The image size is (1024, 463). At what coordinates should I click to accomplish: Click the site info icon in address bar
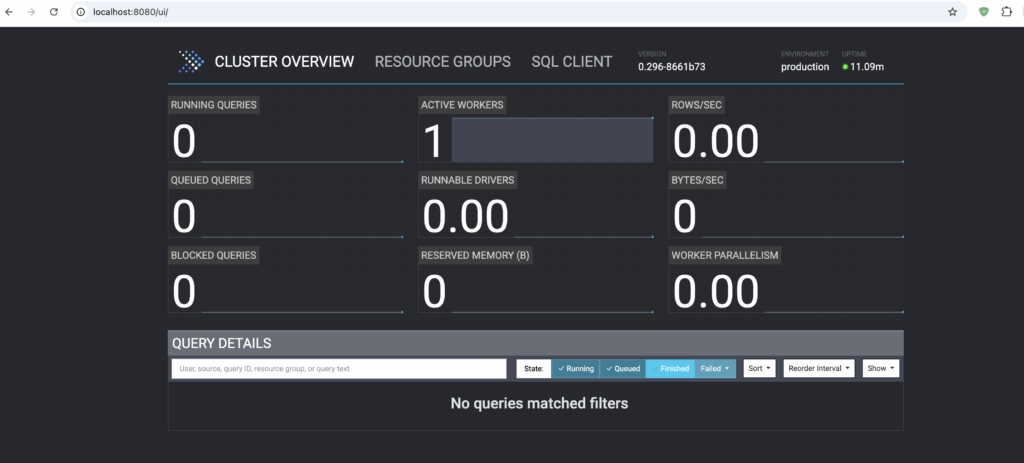(x=80, y=11)
